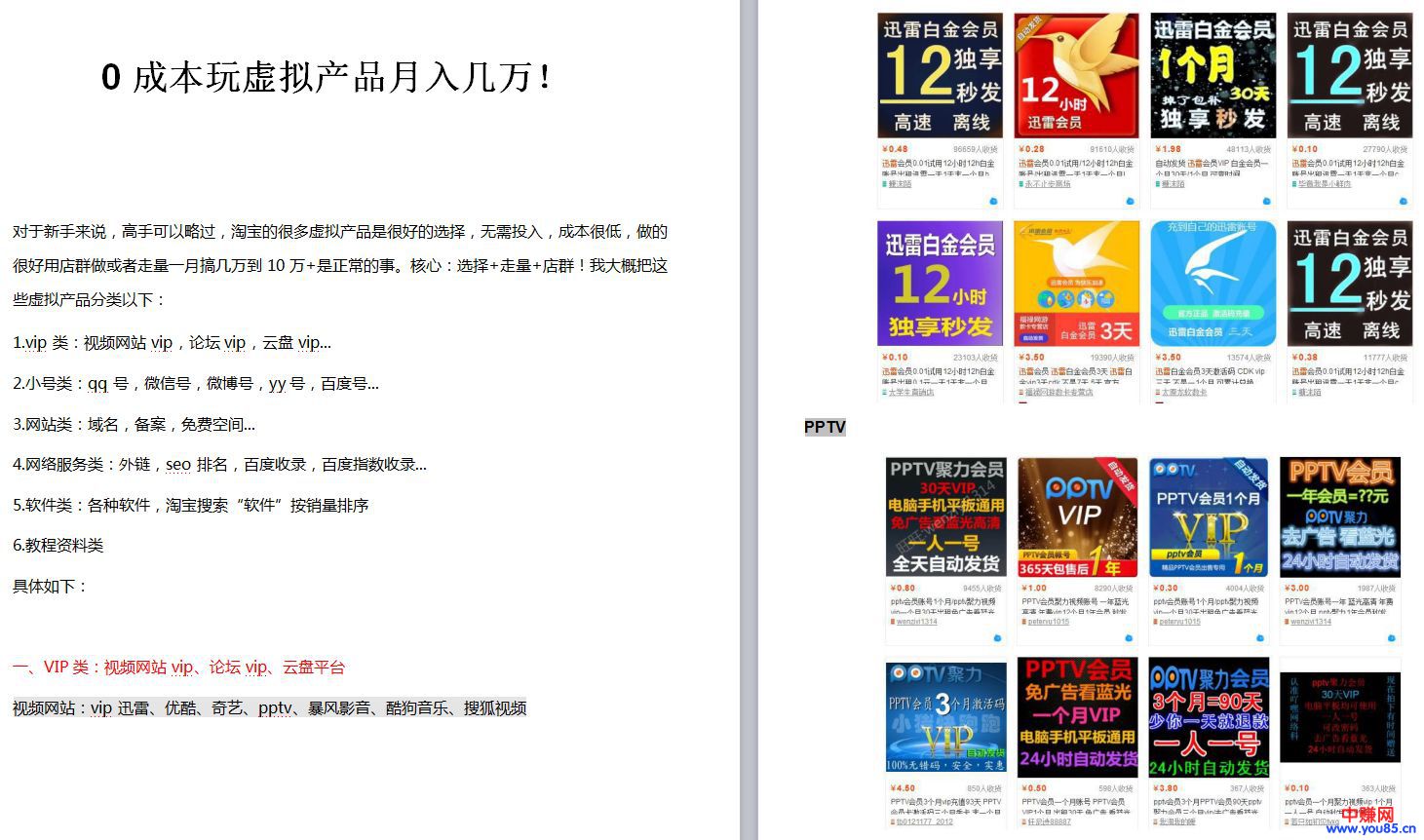Open the purple 迅雷白金会员 12小时 thumbnail
The height and width of the screenshot is (840, 1424).
coord(941,284)
